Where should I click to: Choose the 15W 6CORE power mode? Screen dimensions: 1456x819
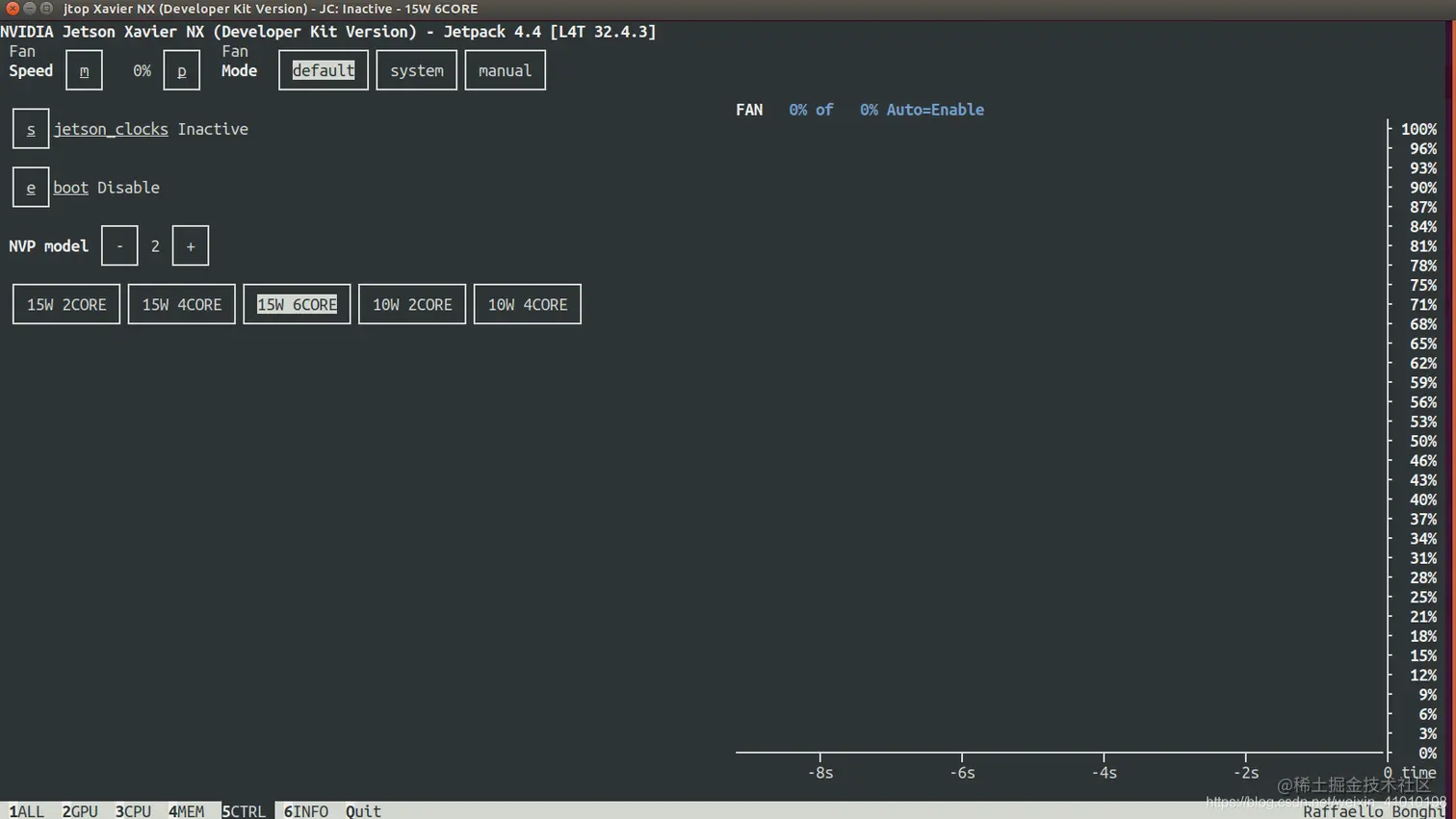click(x=297, y=304)
